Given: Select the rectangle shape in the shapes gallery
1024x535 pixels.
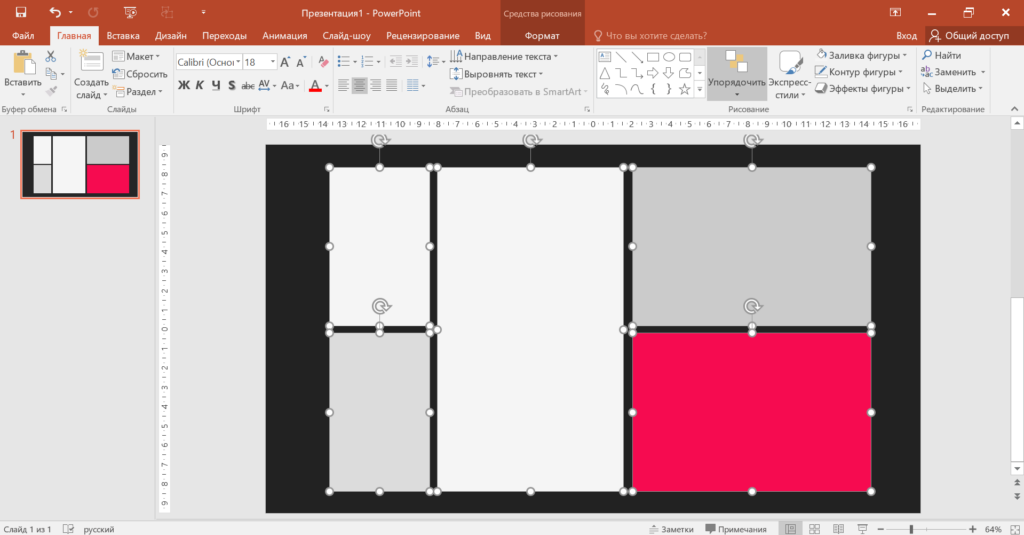Looking at the screenshot, I should [x=652, y=57].
